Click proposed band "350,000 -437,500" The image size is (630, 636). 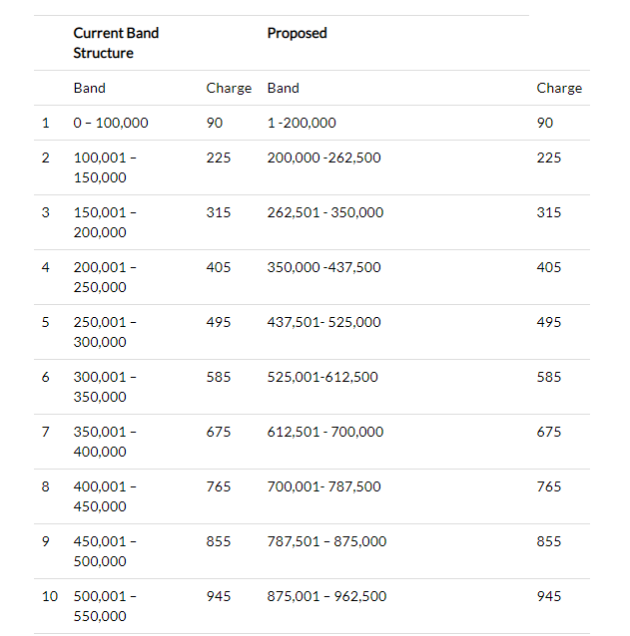[324, 268]
